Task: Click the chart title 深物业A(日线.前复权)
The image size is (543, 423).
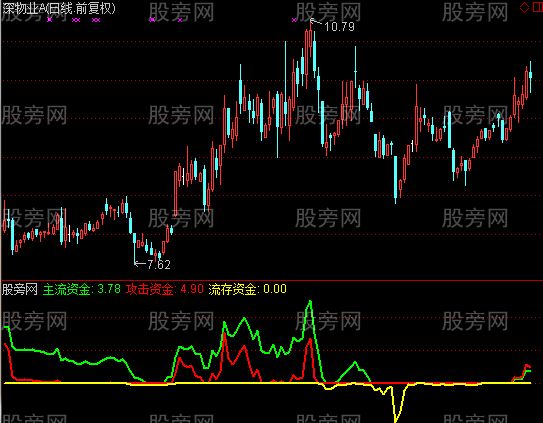Action: point(59,8)
